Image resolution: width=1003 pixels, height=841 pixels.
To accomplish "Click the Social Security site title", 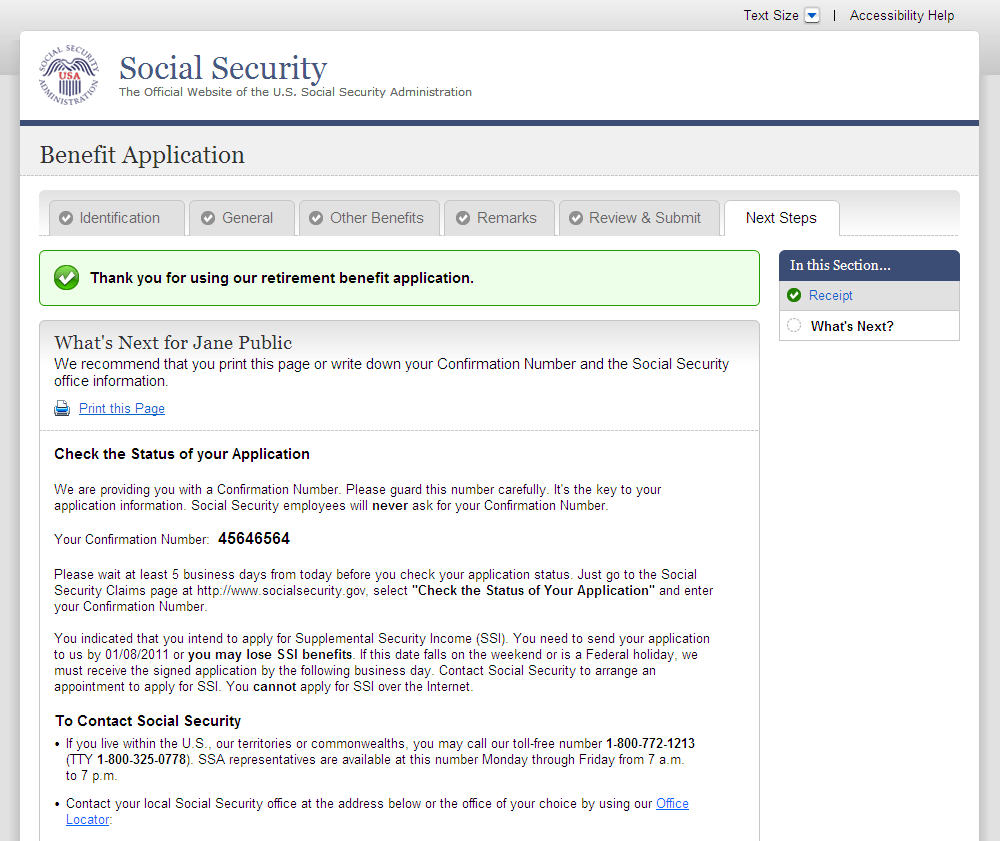I will click(x=223, y=68).
